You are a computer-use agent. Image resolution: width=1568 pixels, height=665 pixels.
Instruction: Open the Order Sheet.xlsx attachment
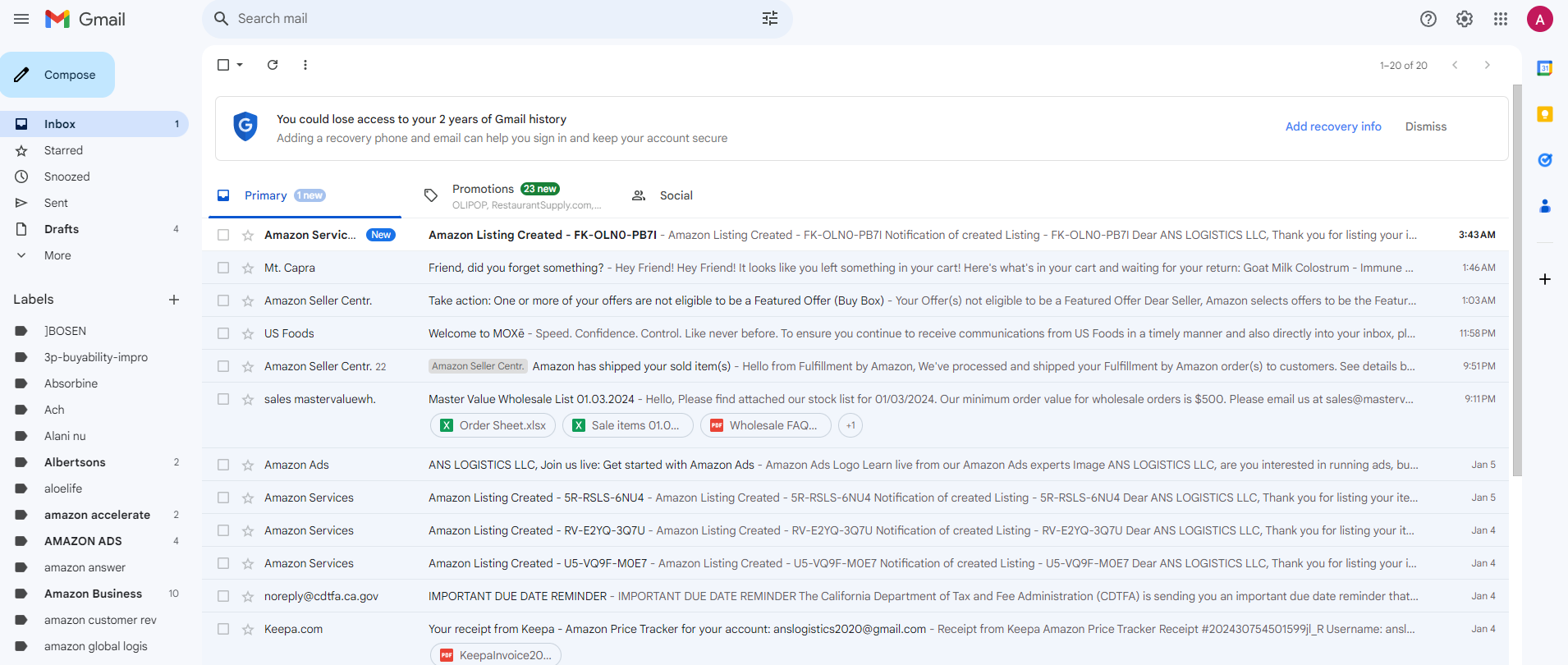[493, 425]
